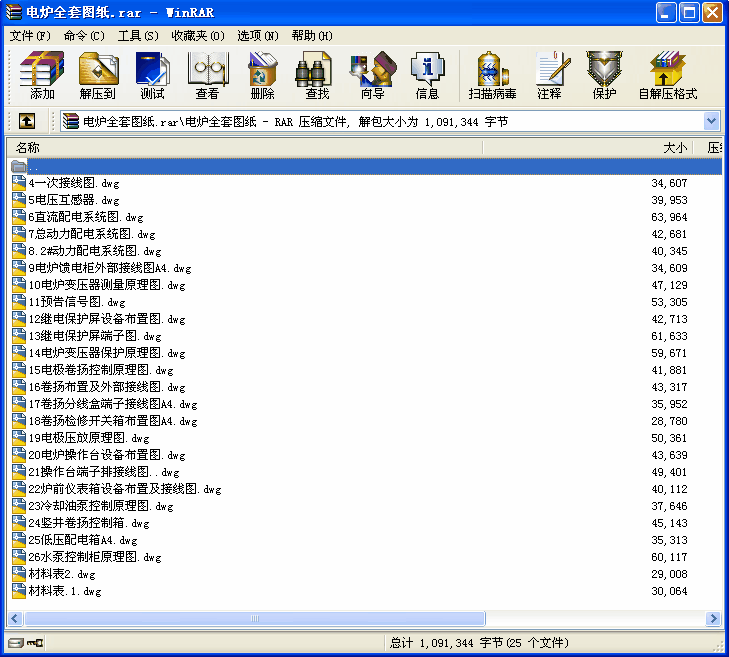
Task: Open the 帮助(H) menu
Action: coord(312,36)
